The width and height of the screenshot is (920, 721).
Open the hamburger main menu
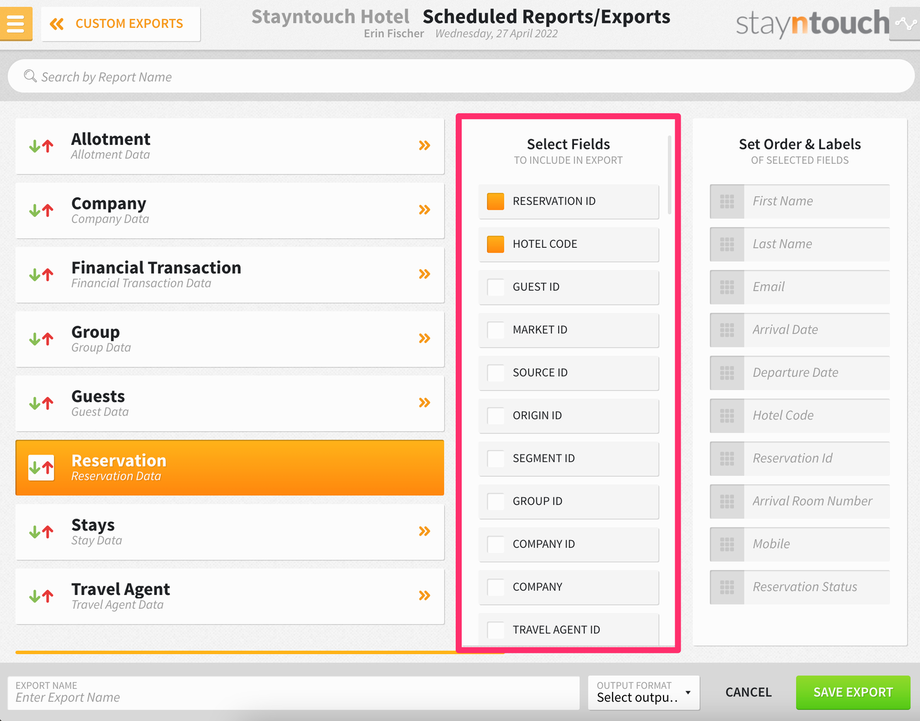pos(16,23)
